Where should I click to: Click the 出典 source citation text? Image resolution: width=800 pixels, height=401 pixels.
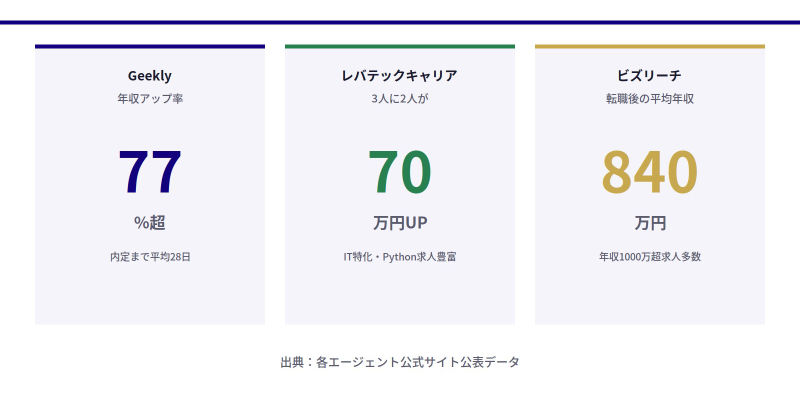pos(400,362)
